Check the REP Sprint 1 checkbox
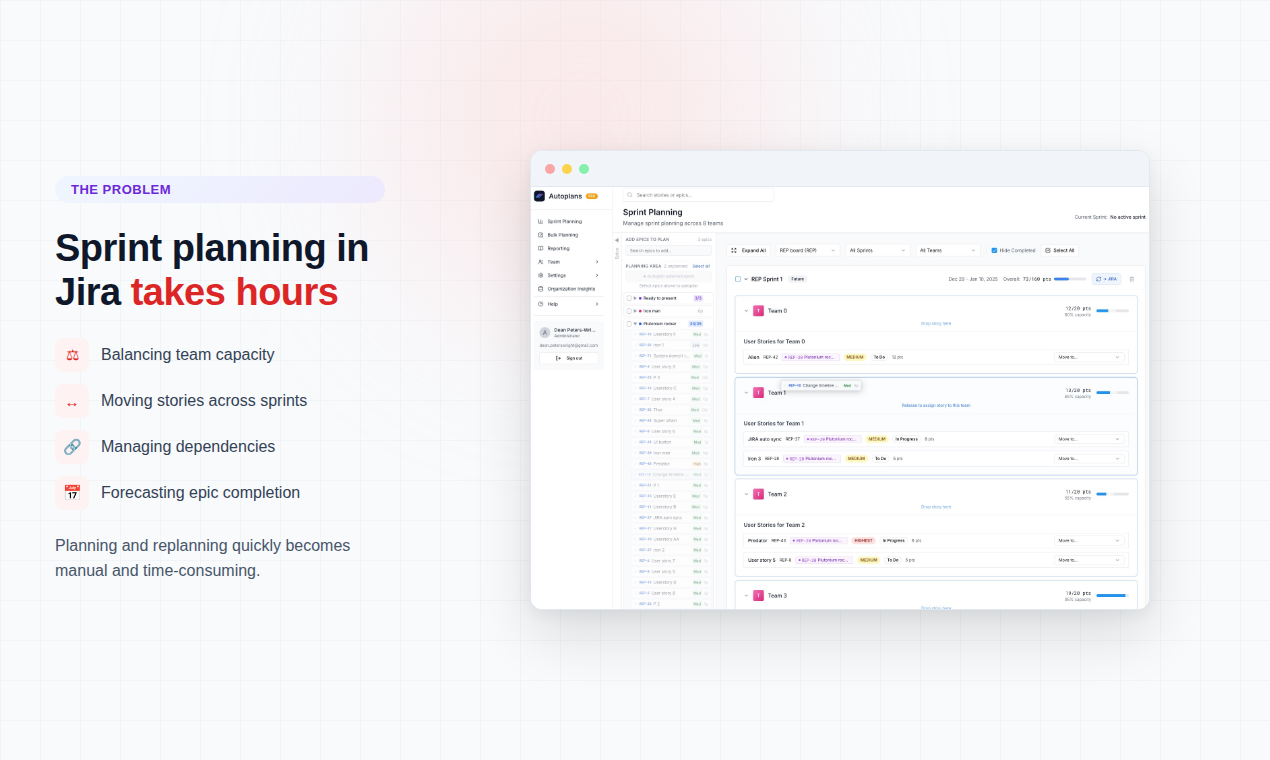The image size is (1270, 760). (738, 279)
